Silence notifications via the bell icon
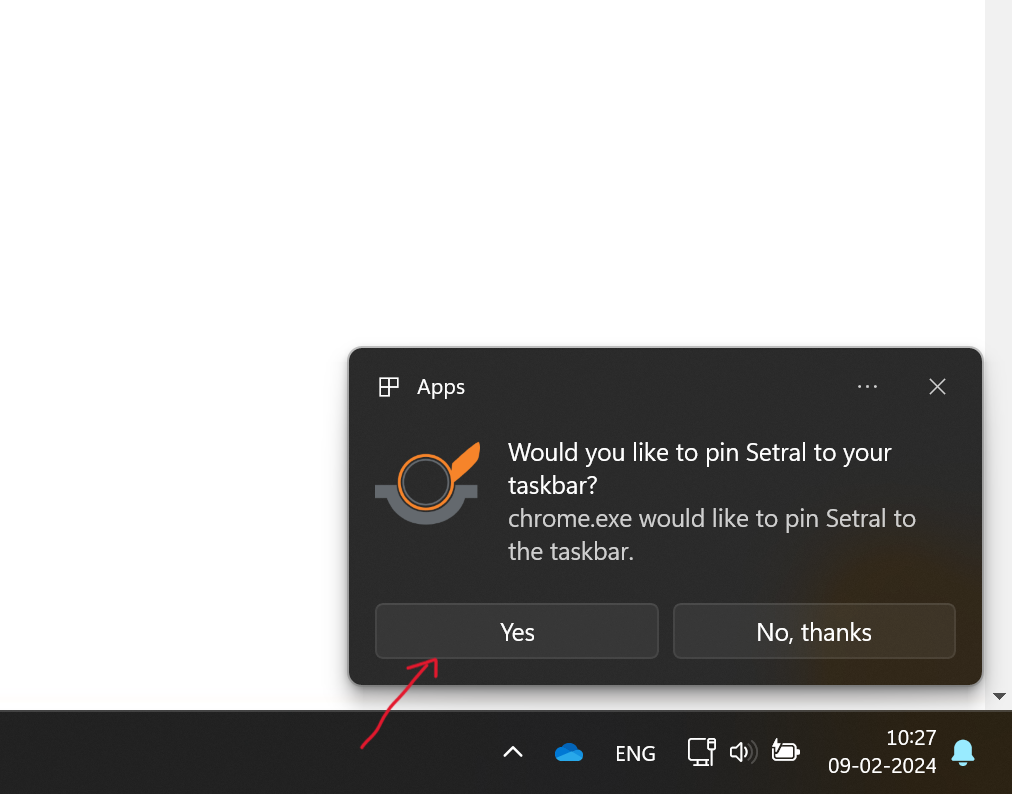Viewport: 1012px width, 794px height. coord(962,753)
